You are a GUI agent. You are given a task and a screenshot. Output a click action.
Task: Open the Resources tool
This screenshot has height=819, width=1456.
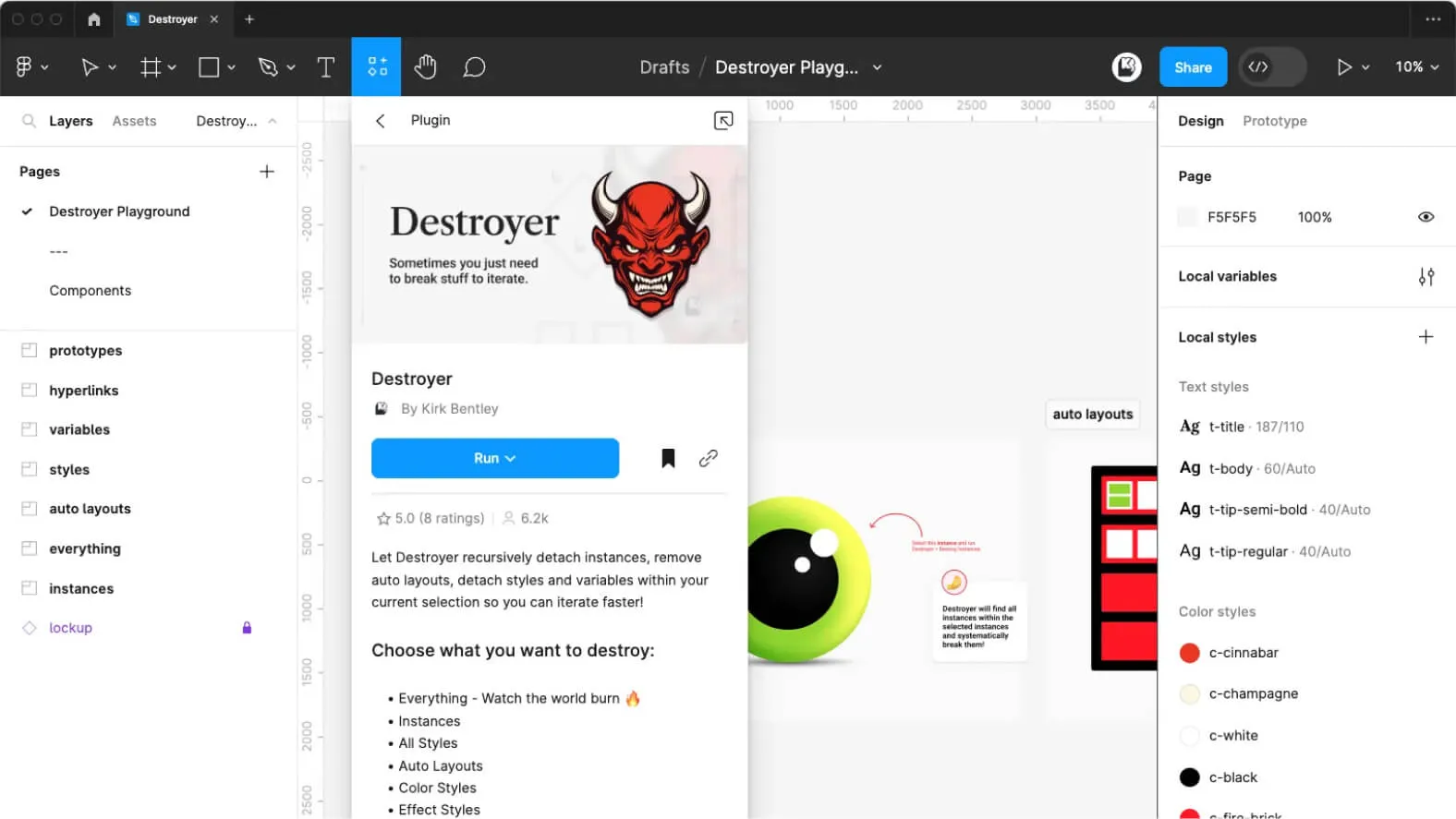pos(377,66)
